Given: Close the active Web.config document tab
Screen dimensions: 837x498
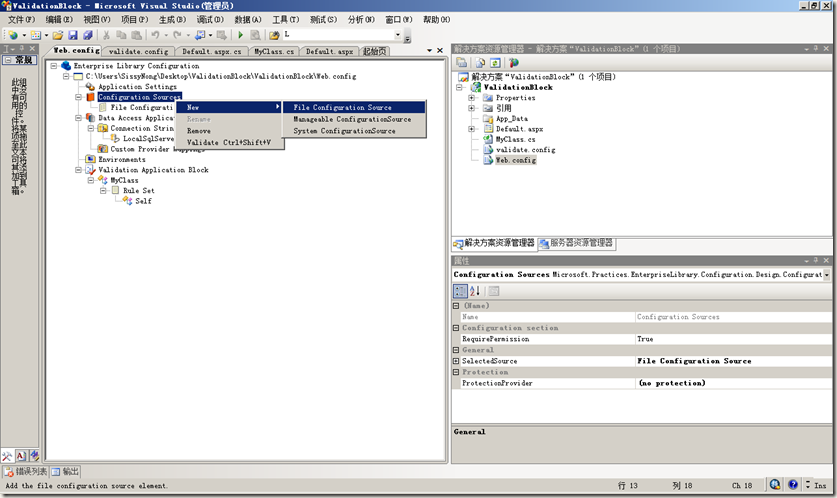Looking at the screenshot, I should 440,50.
